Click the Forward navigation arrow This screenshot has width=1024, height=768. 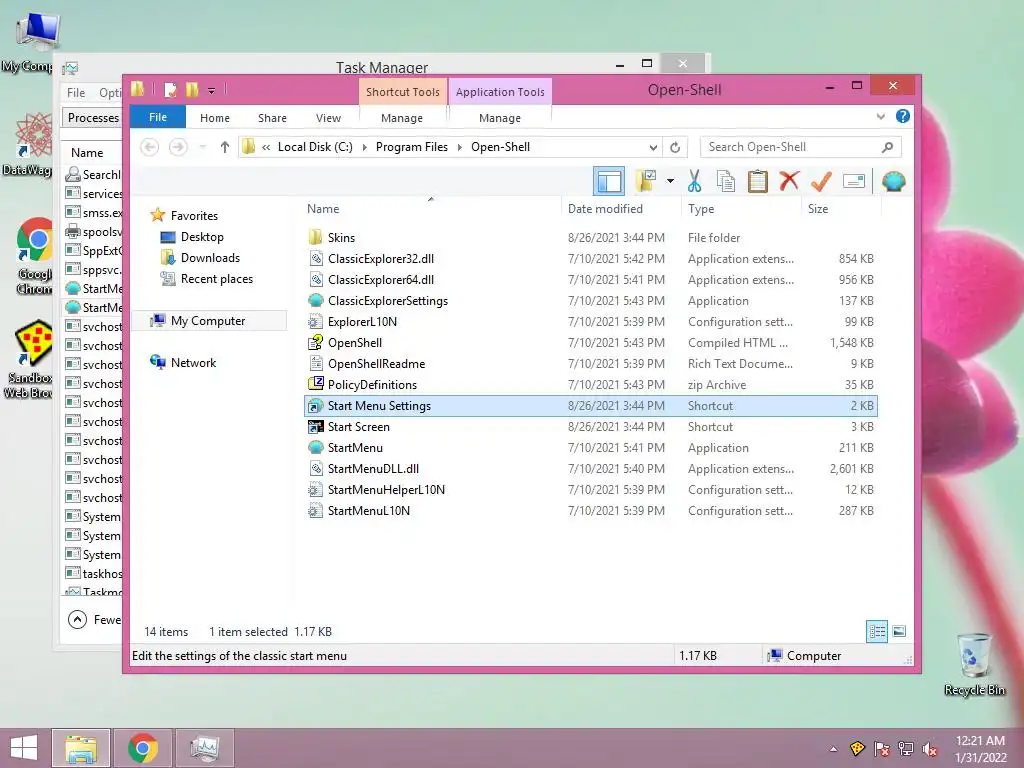178,147
